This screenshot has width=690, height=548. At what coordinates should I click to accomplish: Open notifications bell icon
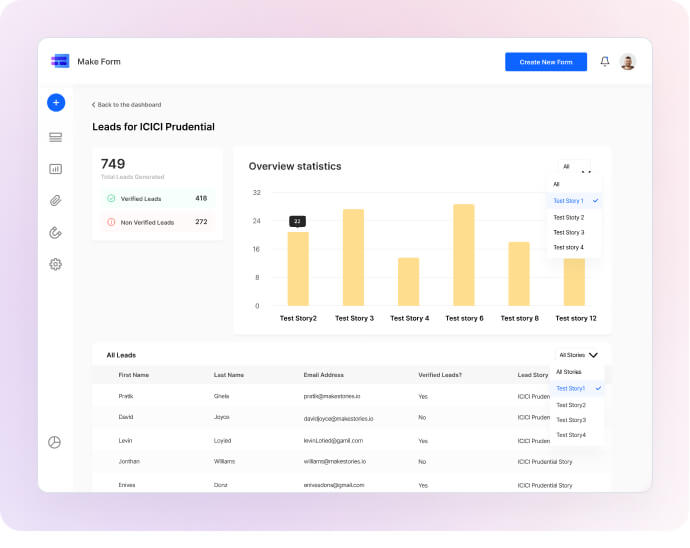(x=604, y=62)
